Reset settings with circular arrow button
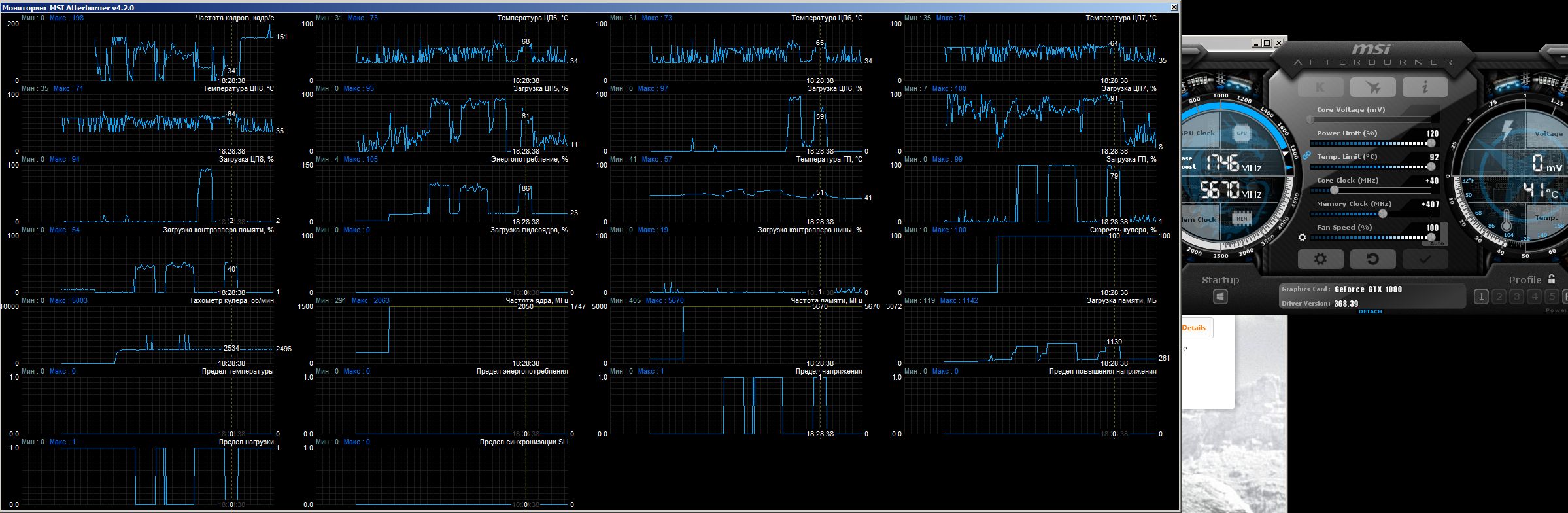Screen dimensions: 1568x513 coord(1372,258)
